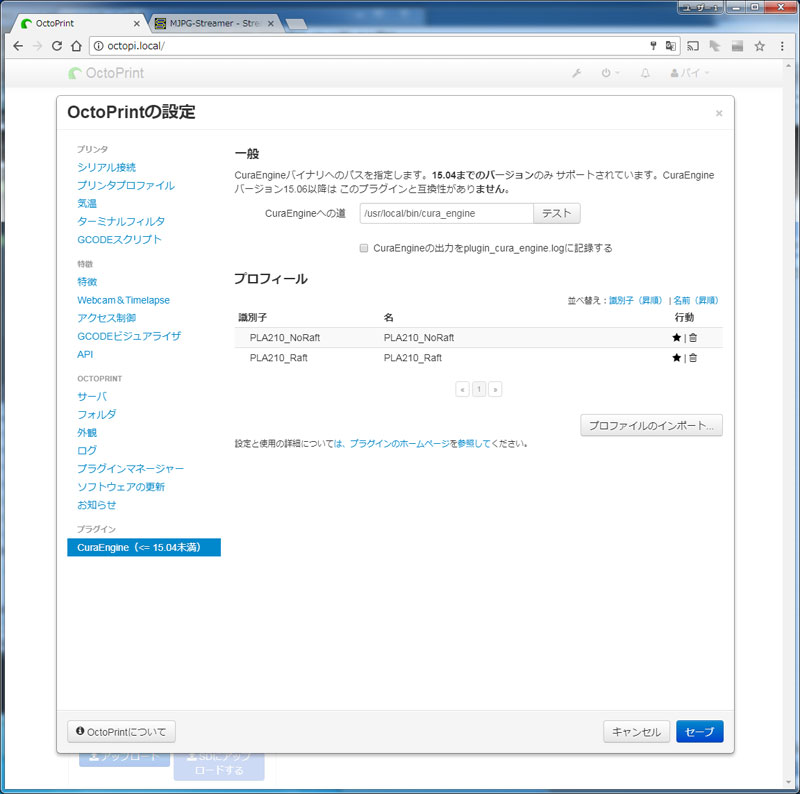Go to previous profile page
This screenshot has width=800, height=794.
click(x=462, y=389)
